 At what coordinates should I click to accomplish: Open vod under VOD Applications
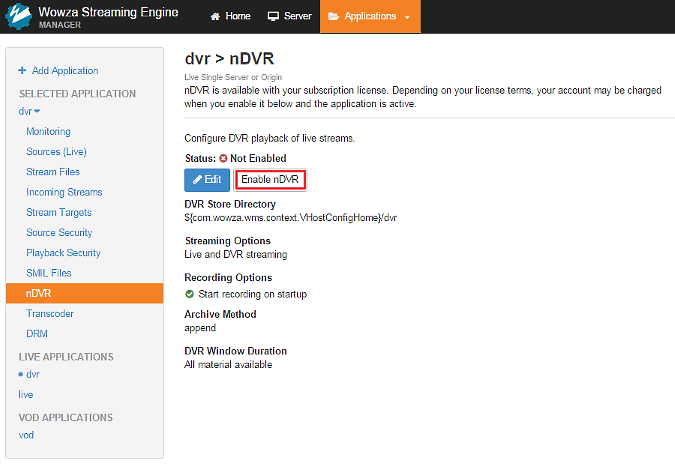[x=27, y=435]
